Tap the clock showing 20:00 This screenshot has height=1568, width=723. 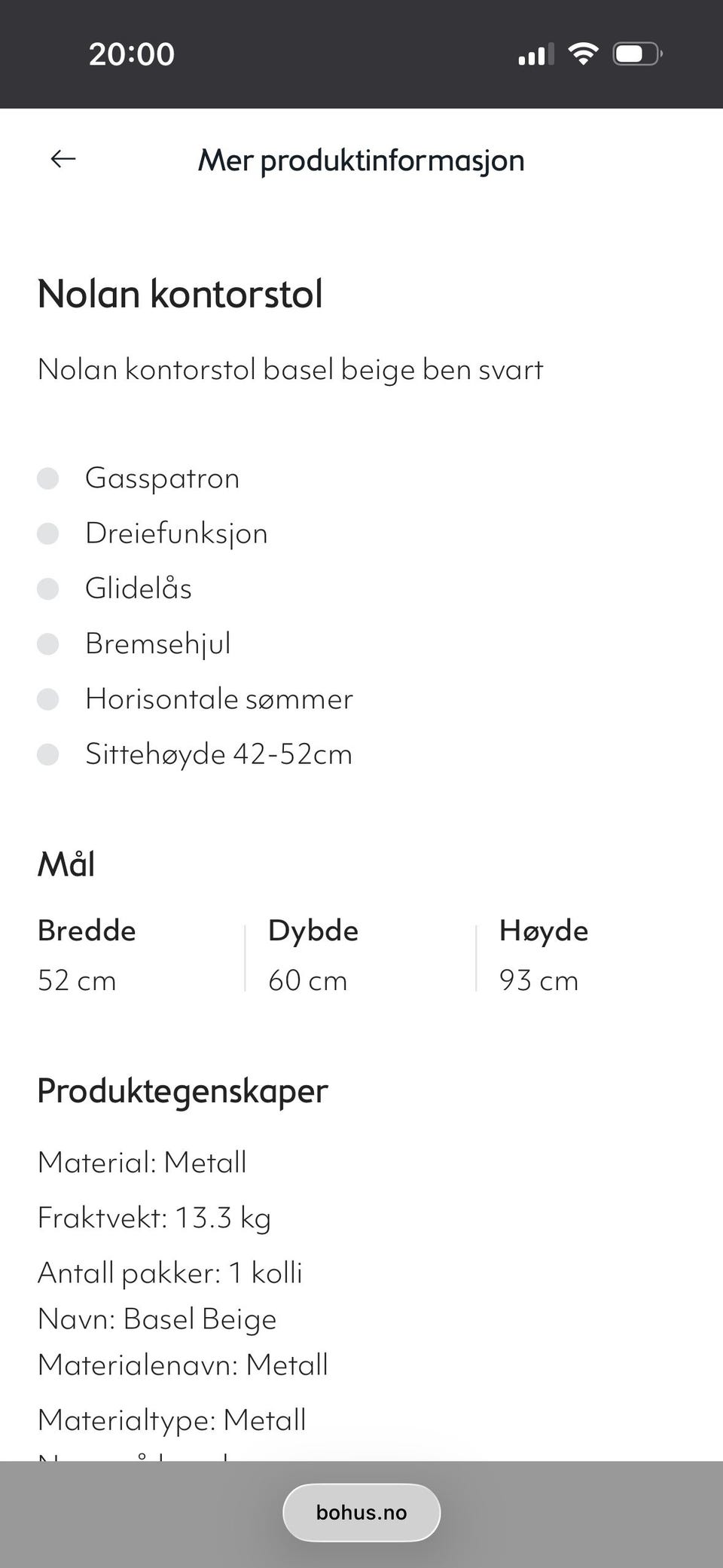[131, 53]
